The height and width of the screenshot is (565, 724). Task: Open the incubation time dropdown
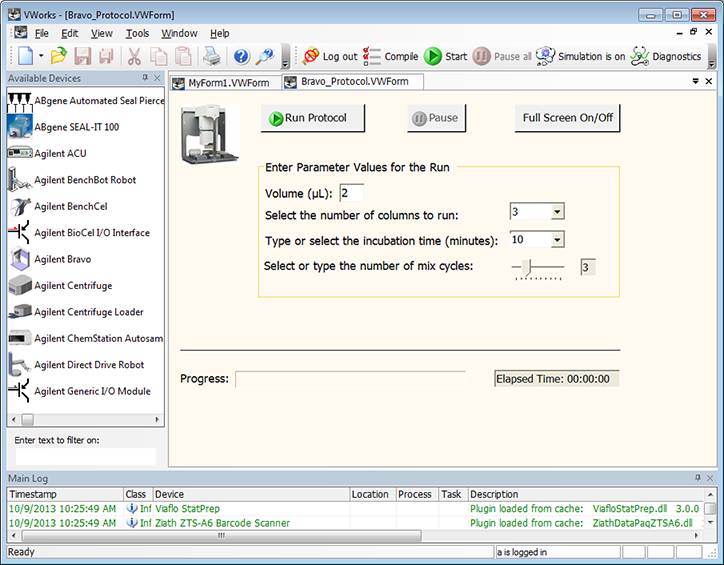tap(557, 240)
